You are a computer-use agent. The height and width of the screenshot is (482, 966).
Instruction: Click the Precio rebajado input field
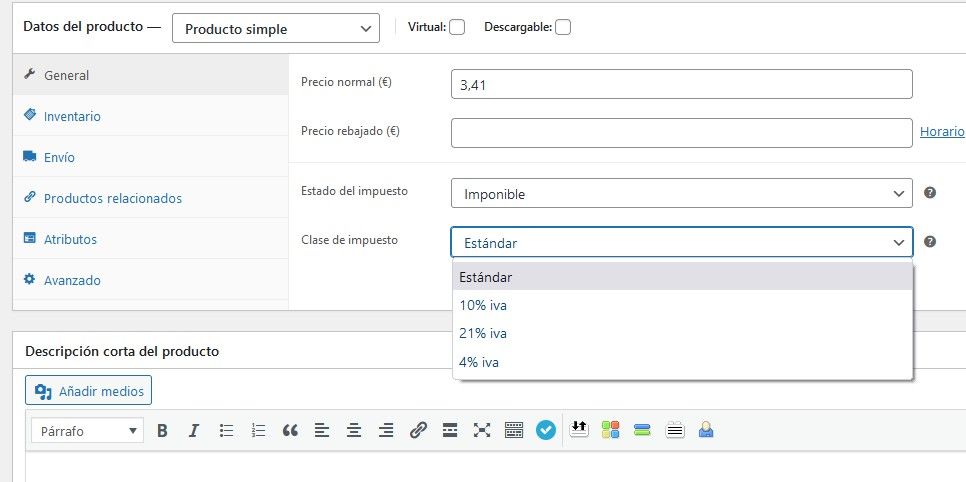tap(681, 133)
